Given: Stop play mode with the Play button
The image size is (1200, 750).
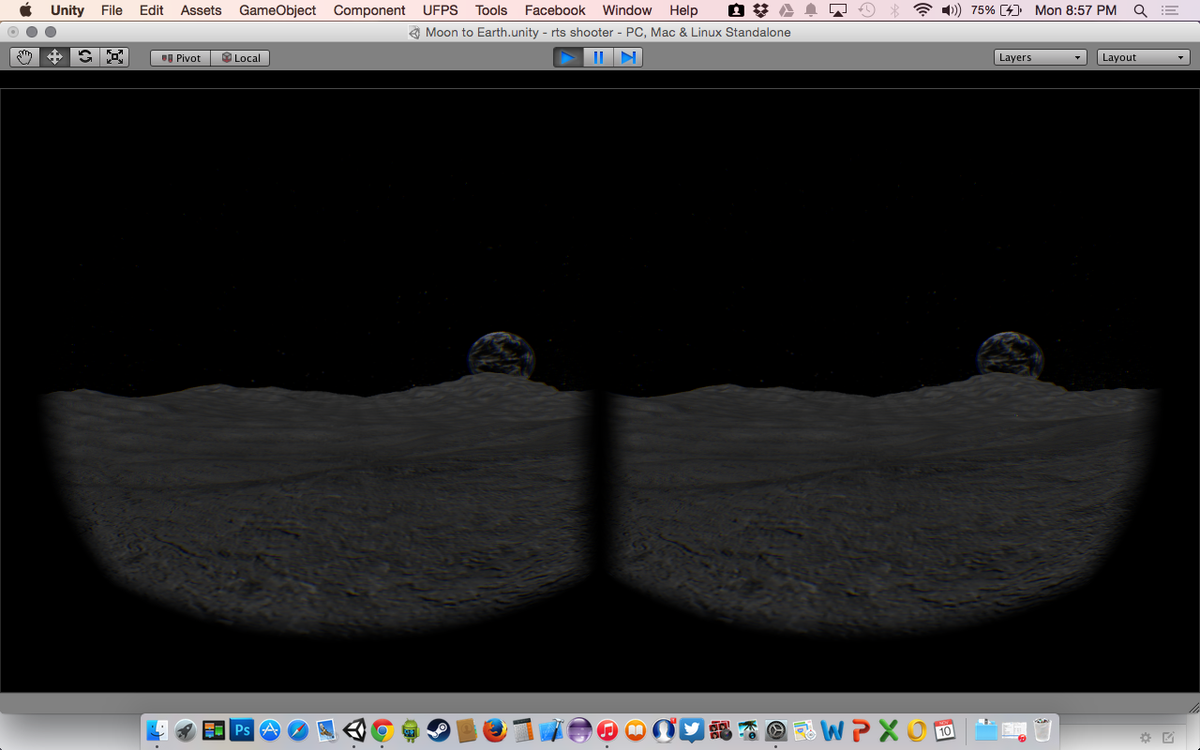Looking at the screenshot, I should 568,57.
